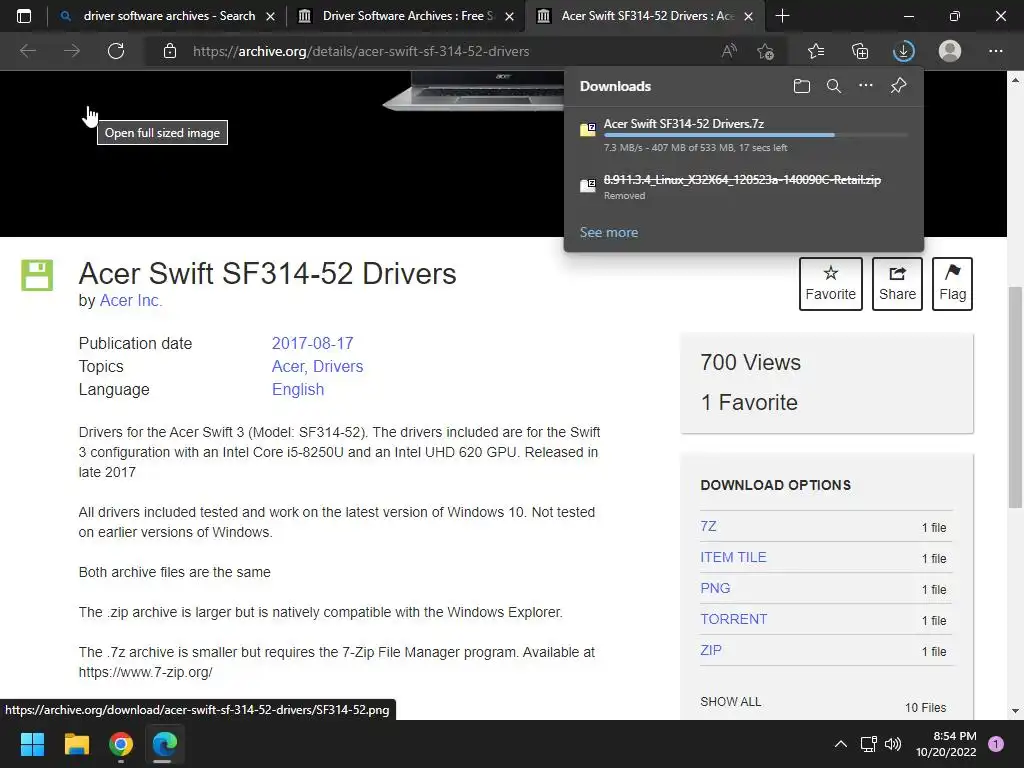Open the Acer topic link
The height and width of the screenshot is (768, 1024).
288,366
